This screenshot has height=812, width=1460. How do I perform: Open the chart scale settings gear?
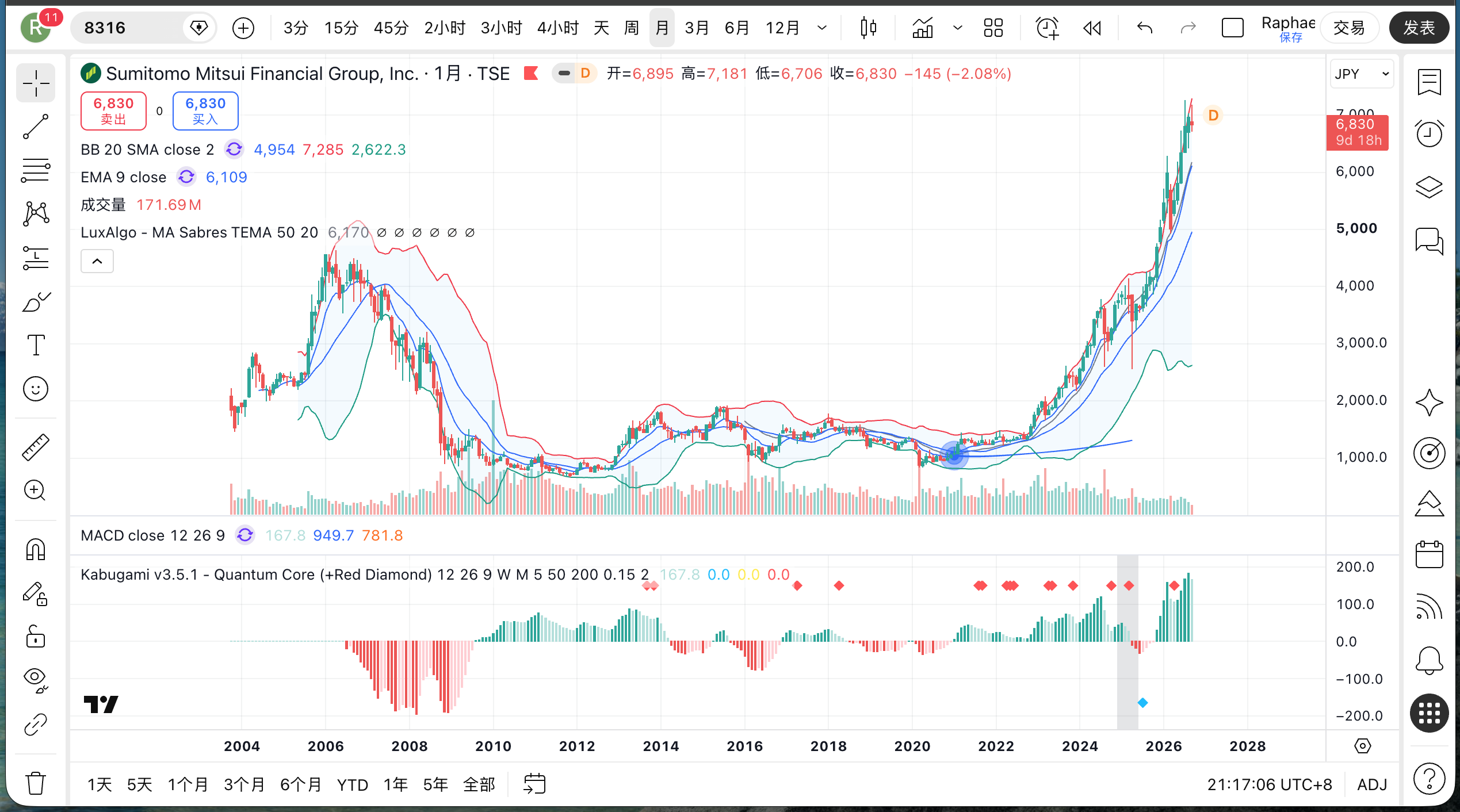coord(1362,746)
